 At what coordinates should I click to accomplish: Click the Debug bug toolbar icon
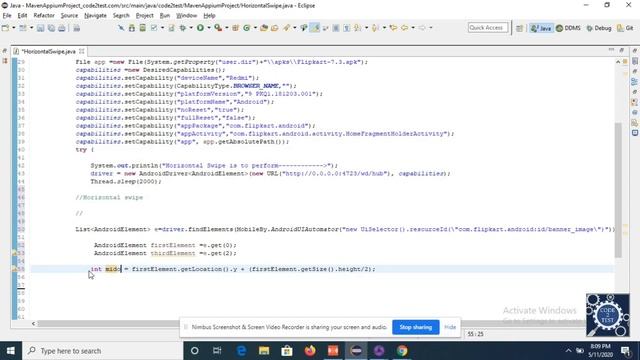click(182, 28)
